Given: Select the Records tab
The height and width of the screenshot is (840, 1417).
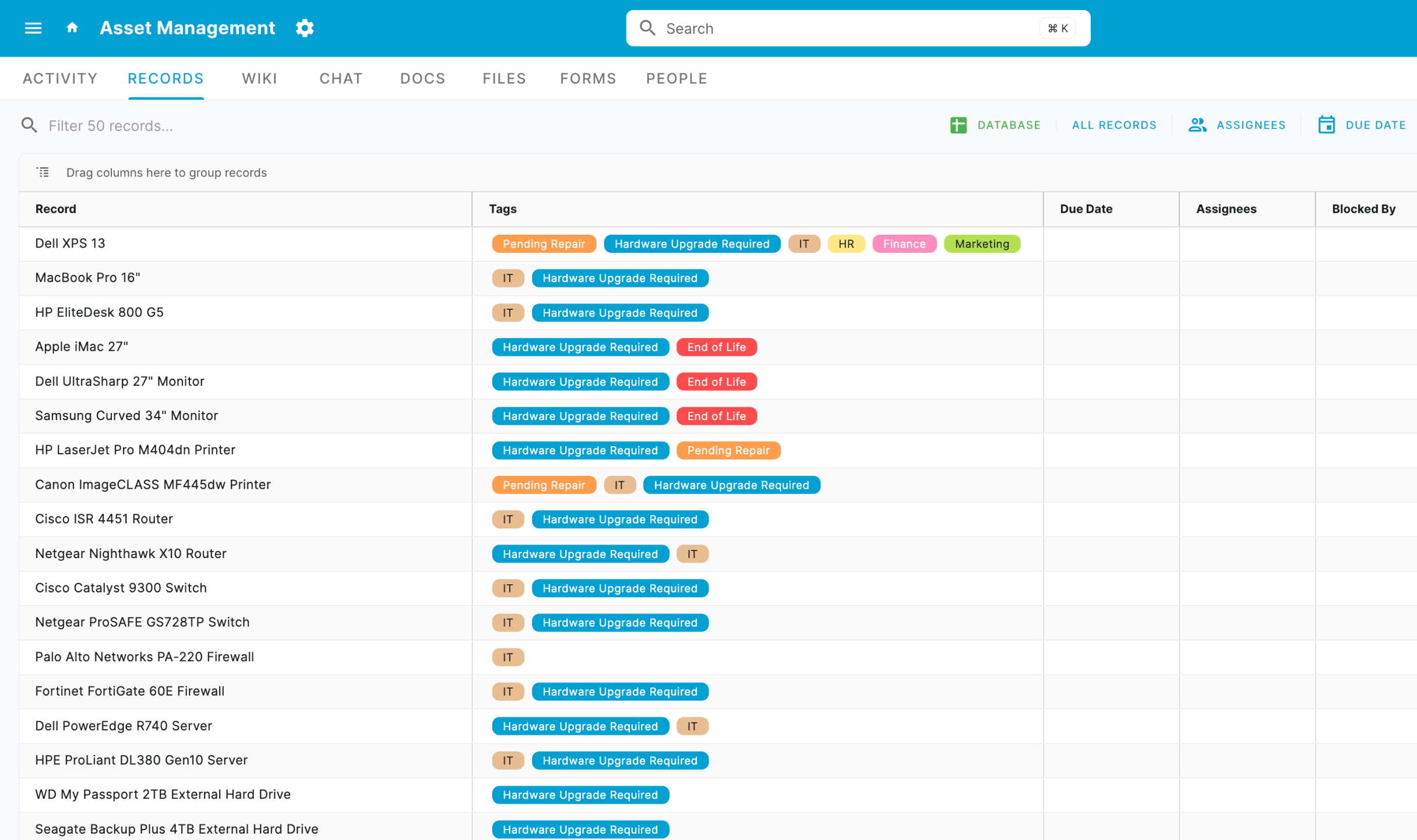Looking at the screenshot, I should 166,79.
